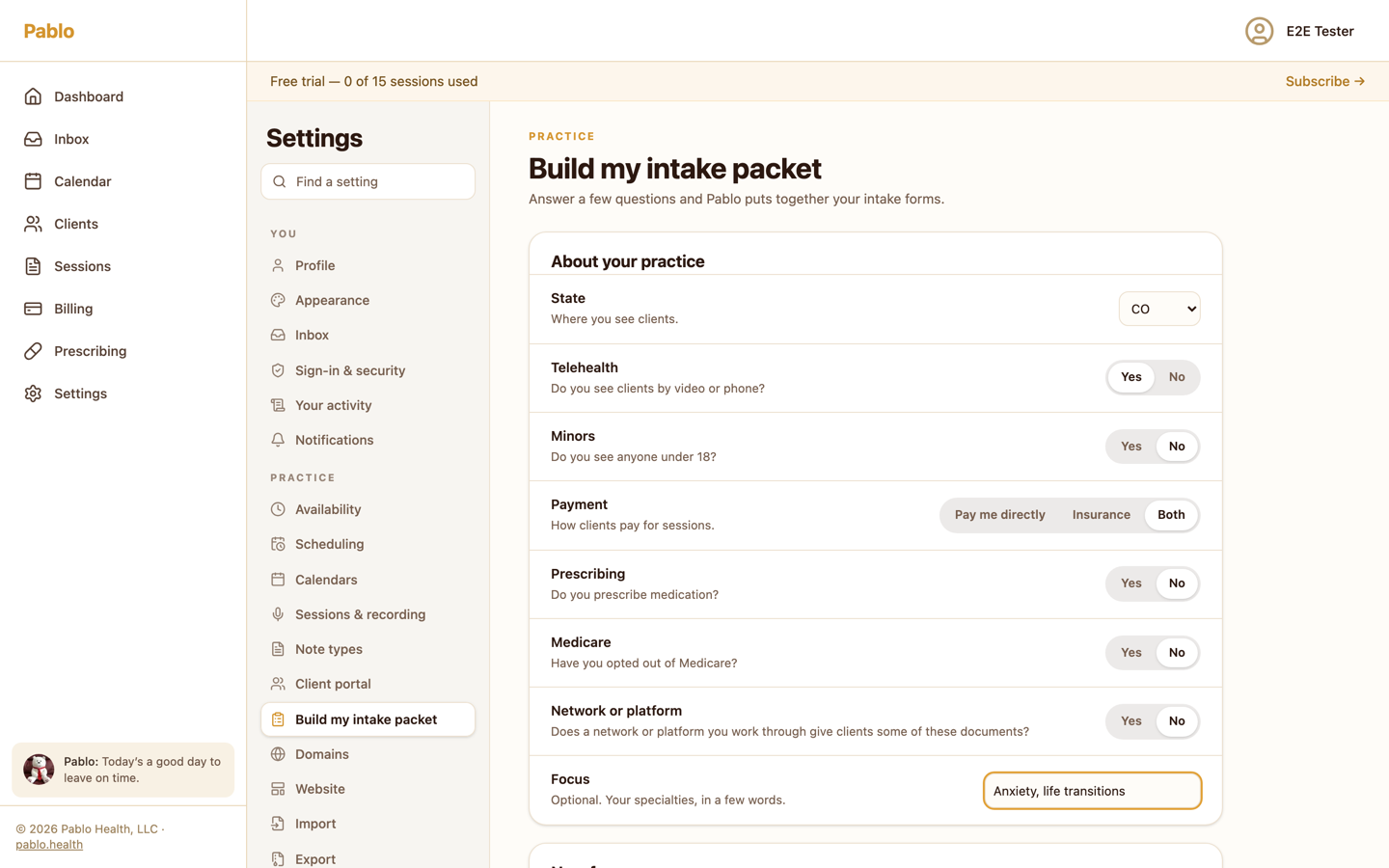Open the State dropdown showing CO
Viewport: 1389px width, 868px height.
tap(1159, 309)
